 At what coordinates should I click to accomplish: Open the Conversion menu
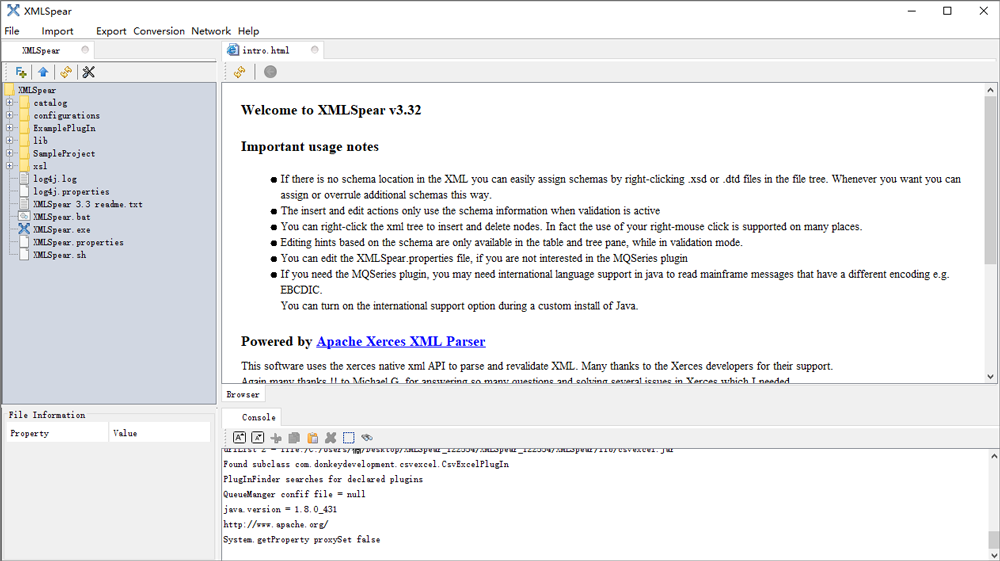coord(159,31)
